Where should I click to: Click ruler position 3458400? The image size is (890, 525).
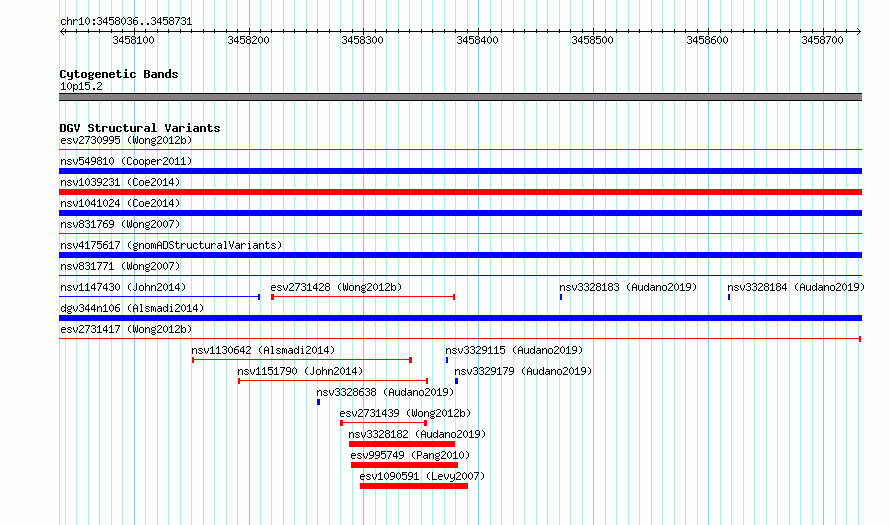[x=477, y=40]
